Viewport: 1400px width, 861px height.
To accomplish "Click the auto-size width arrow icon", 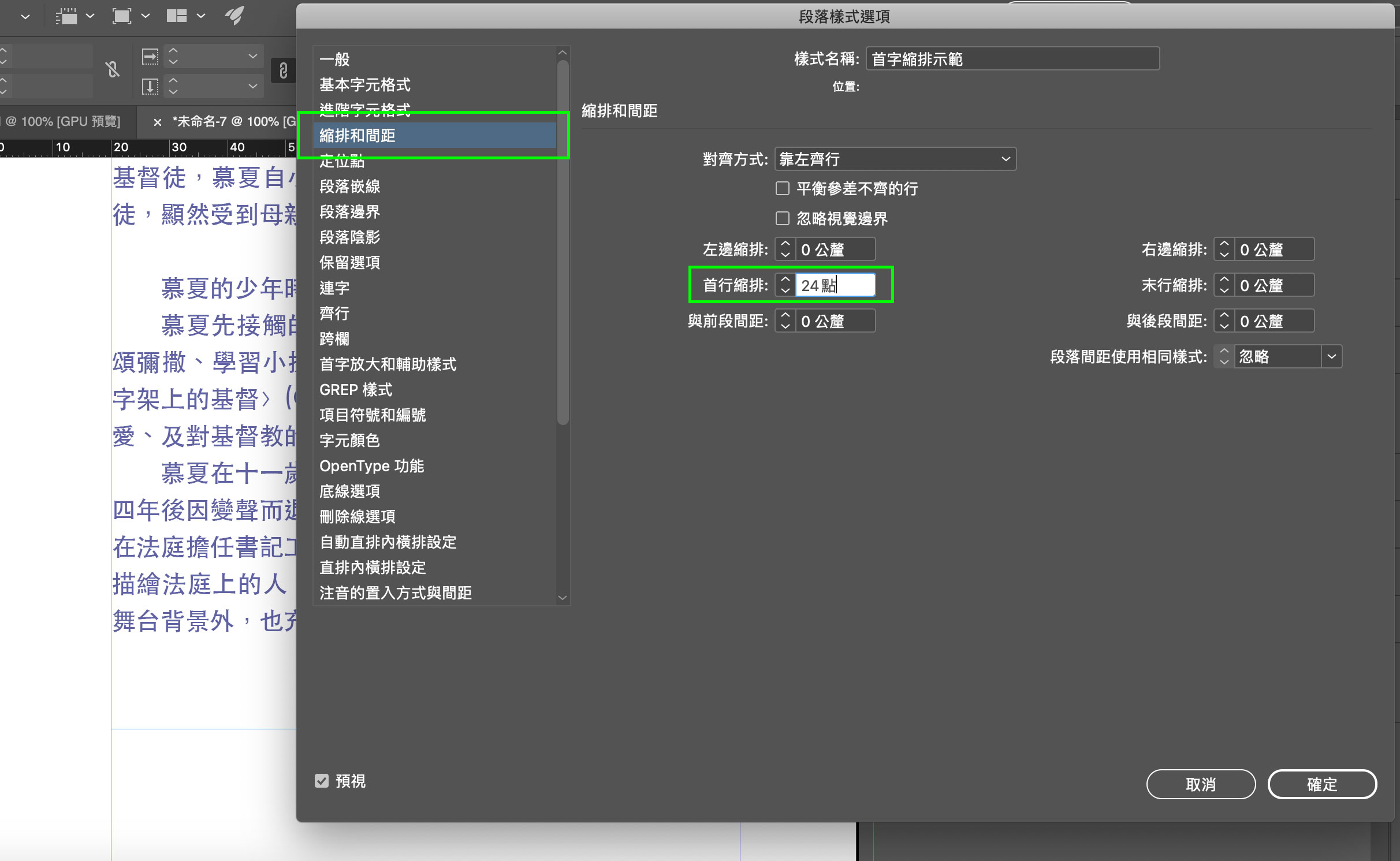I will coord(150,56).
